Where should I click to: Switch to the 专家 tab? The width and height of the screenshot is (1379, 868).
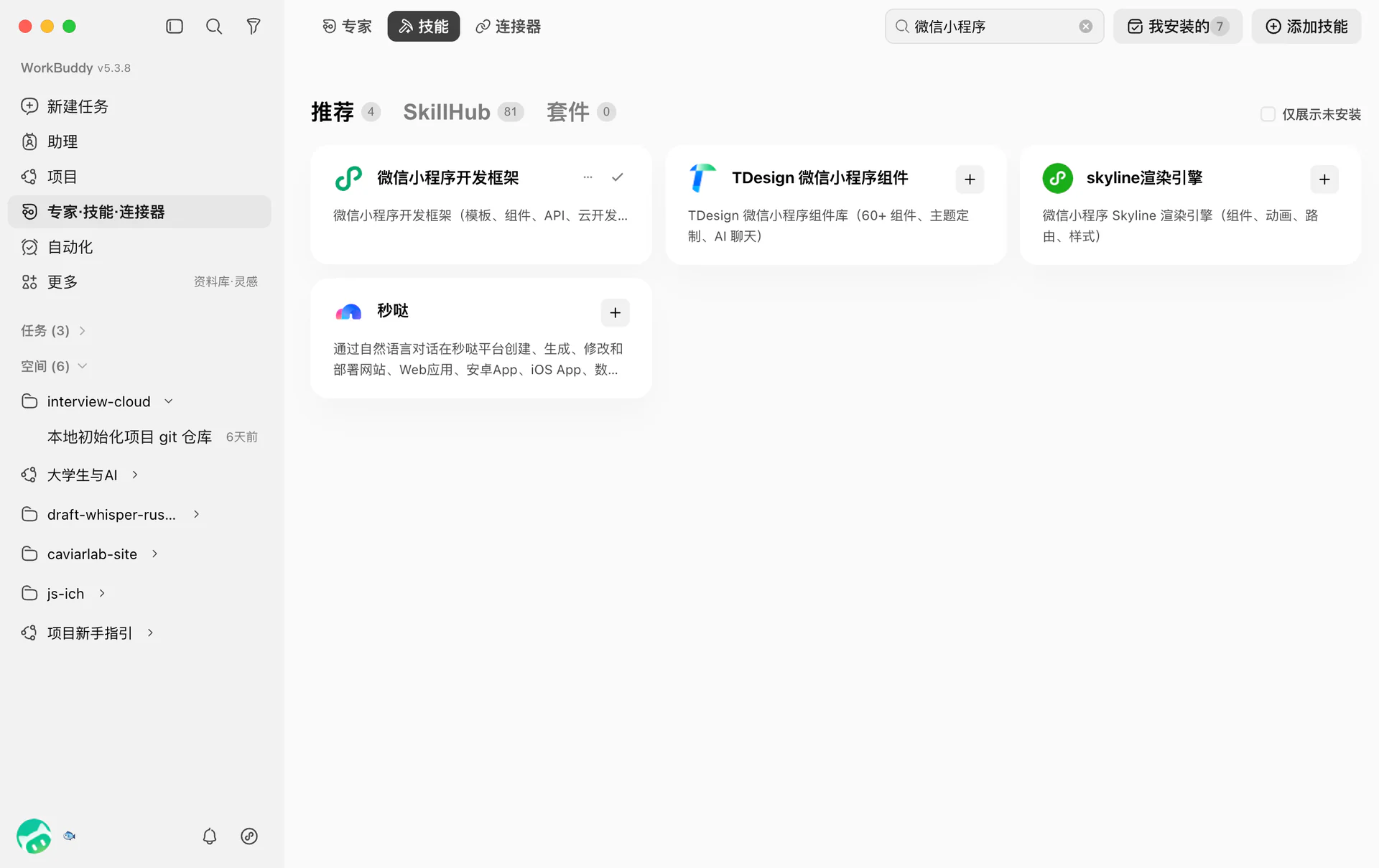(348, 27)
